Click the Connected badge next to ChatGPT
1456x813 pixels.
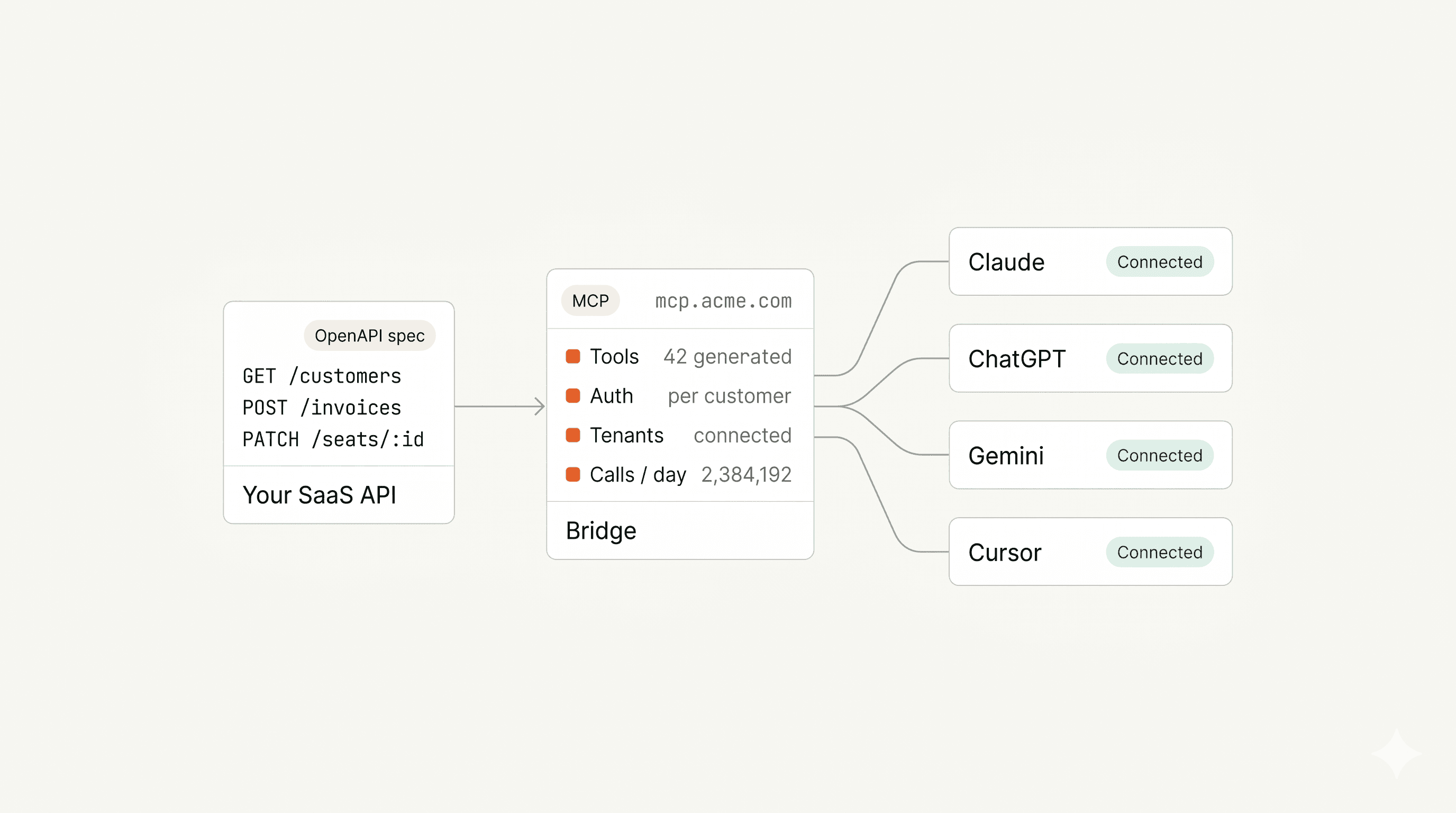[x=1159, y=358]
